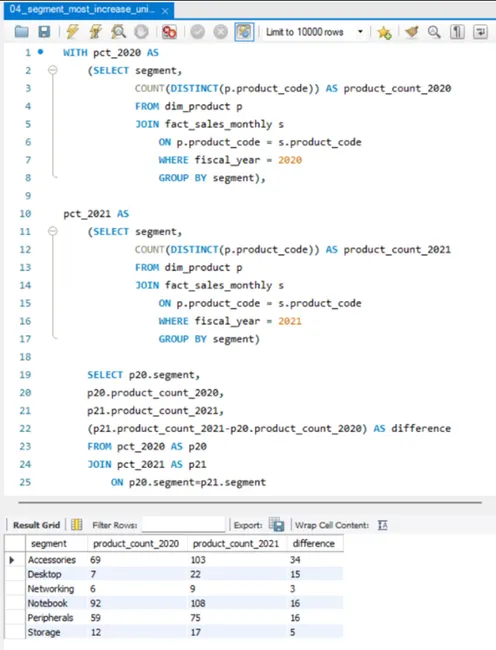Sort by the product_count_2020 column header

tap(137, 543)
